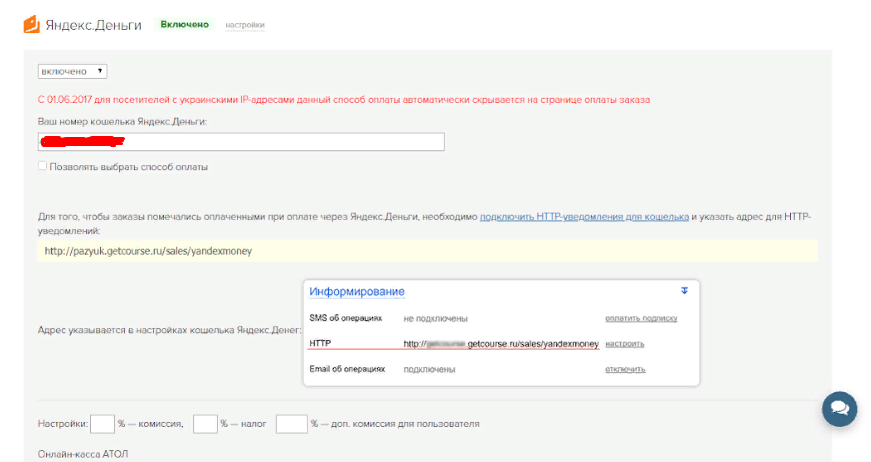Click the Настройки label before the commission fields
Screen dimensions: 871x462
tap(63, 424)
